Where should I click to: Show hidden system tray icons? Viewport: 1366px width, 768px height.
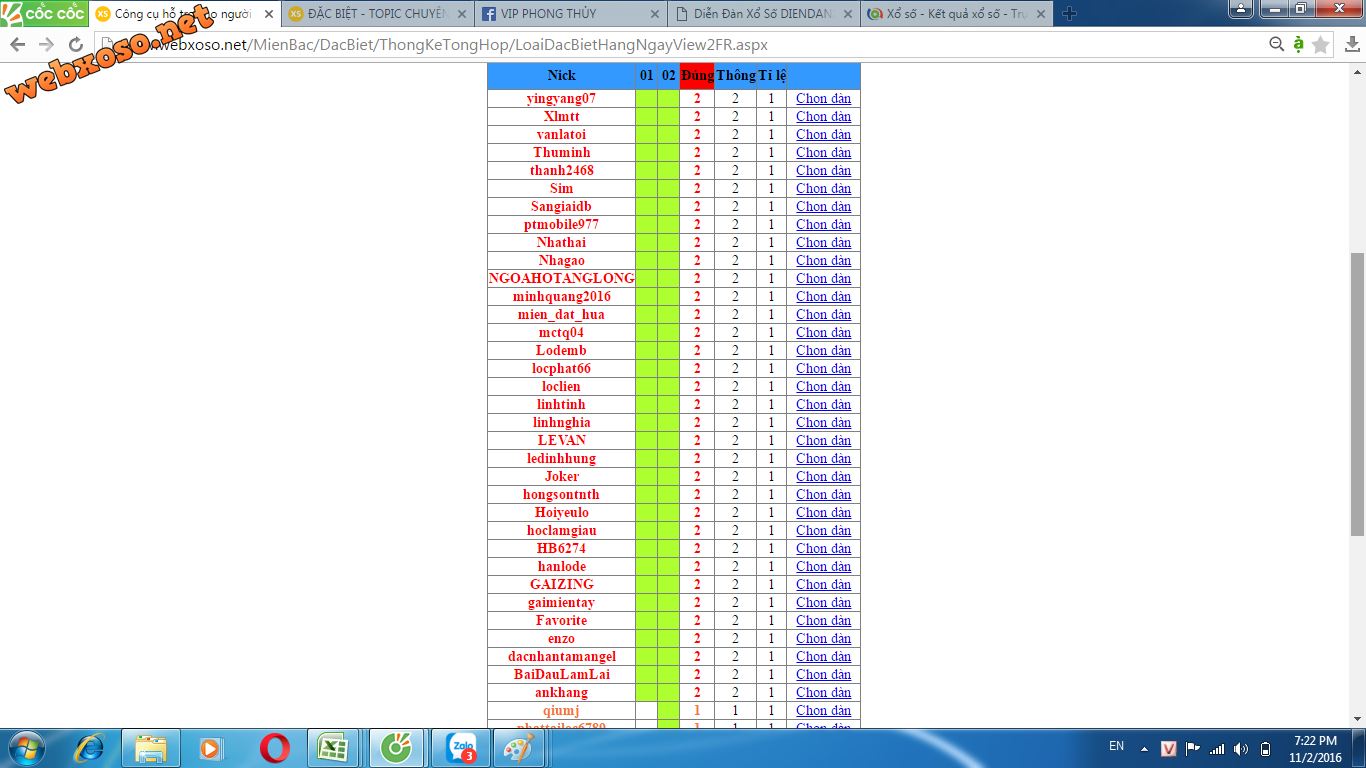(x=1144, y=749)
